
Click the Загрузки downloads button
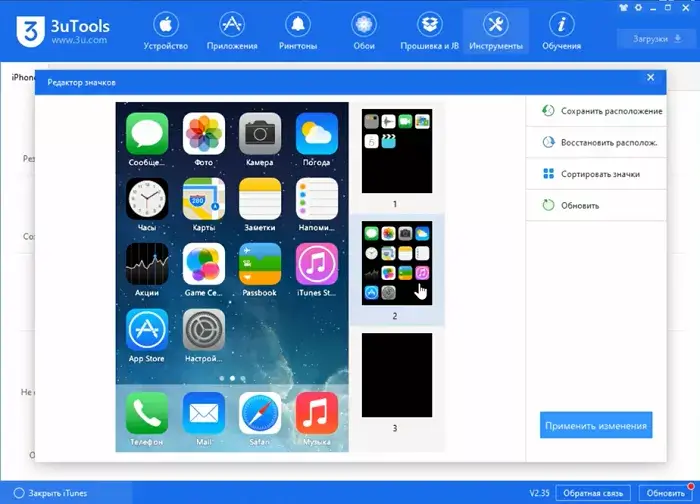656,39
